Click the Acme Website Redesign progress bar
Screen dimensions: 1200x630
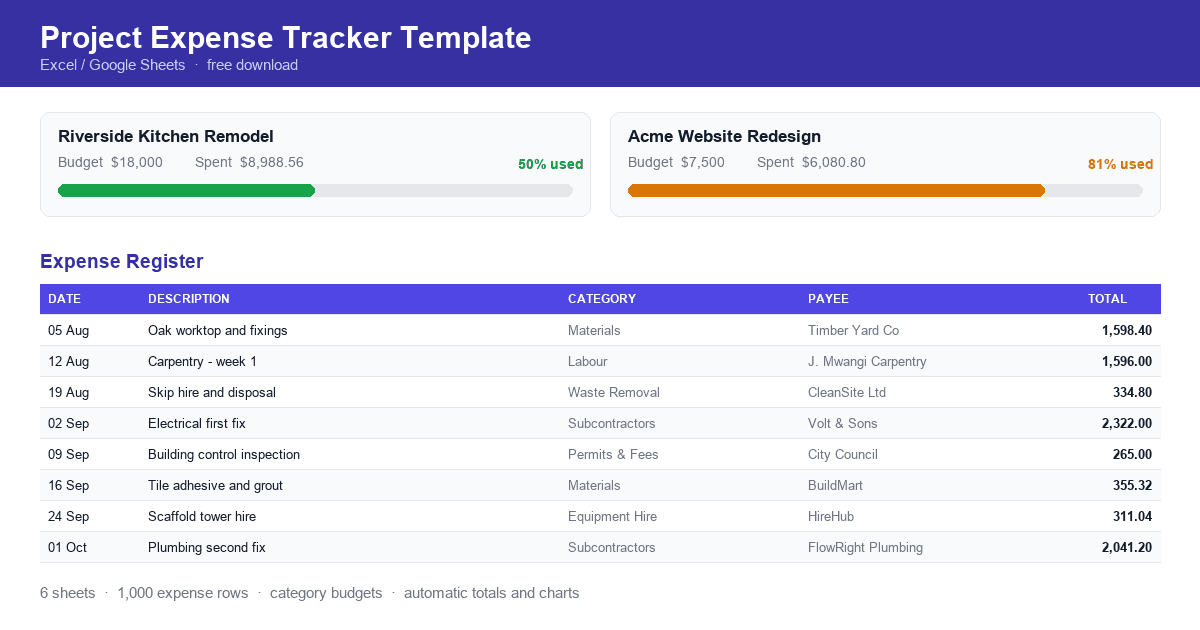pos(885,190)
